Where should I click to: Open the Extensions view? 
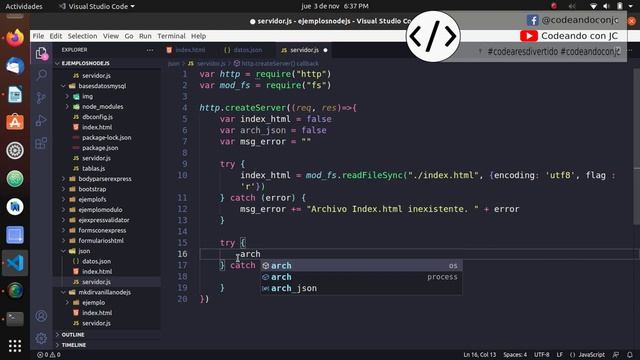[x=41, y=143]
